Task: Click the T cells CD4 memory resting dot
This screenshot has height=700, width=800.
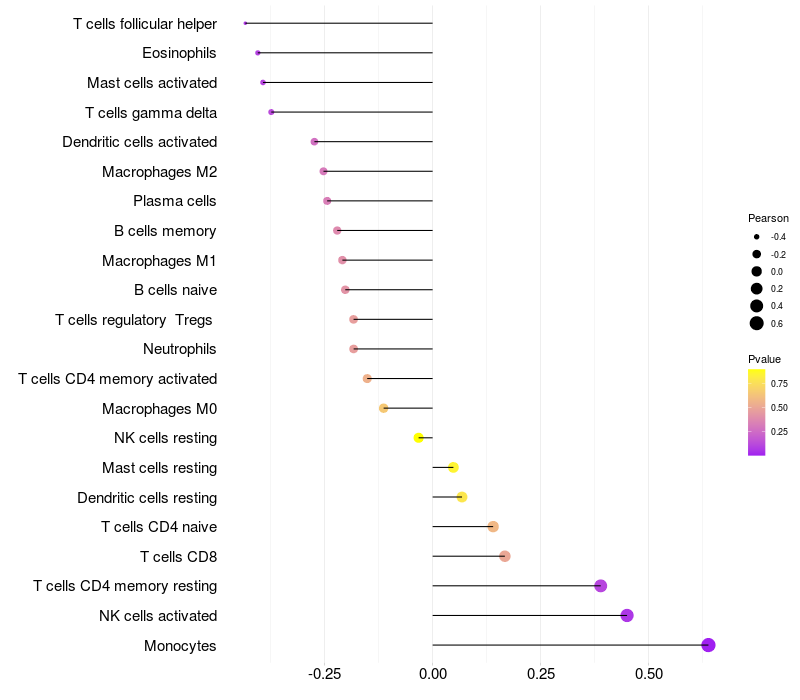Action: (600, 586)
